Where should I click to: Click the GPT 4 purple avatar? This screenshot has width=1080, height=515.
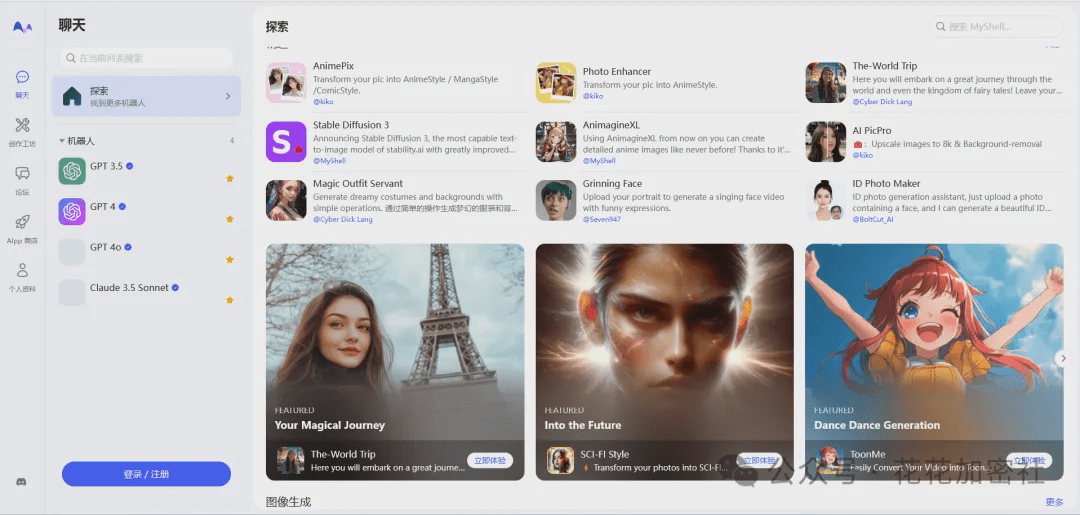72,211
